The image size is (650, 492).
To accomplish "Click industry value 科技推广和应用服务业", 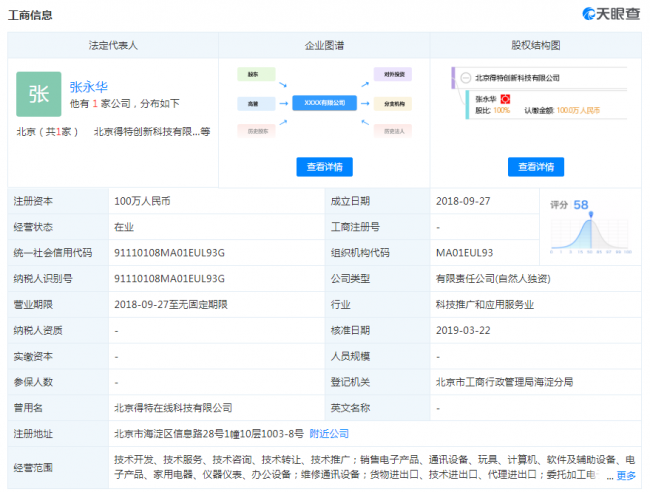I will (485, 304).
